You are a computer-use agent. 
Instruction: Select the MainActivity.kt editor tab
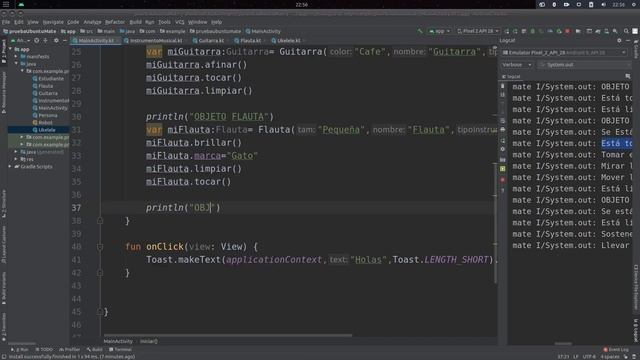[x=96, y=40]
